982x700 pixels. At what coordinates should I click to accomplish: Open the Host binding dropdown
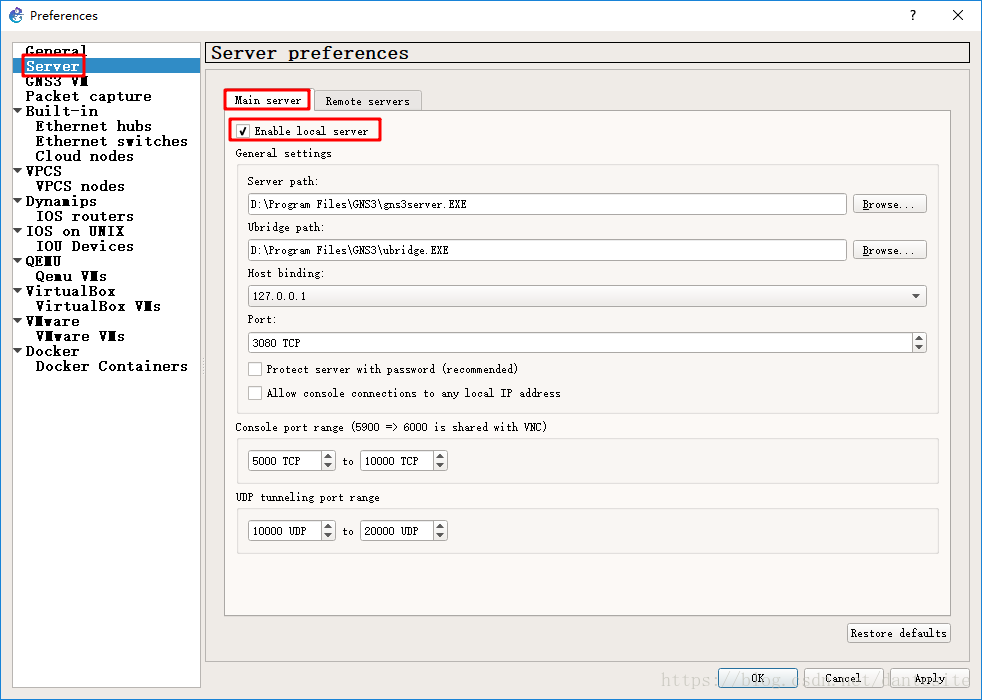point(587,296)
